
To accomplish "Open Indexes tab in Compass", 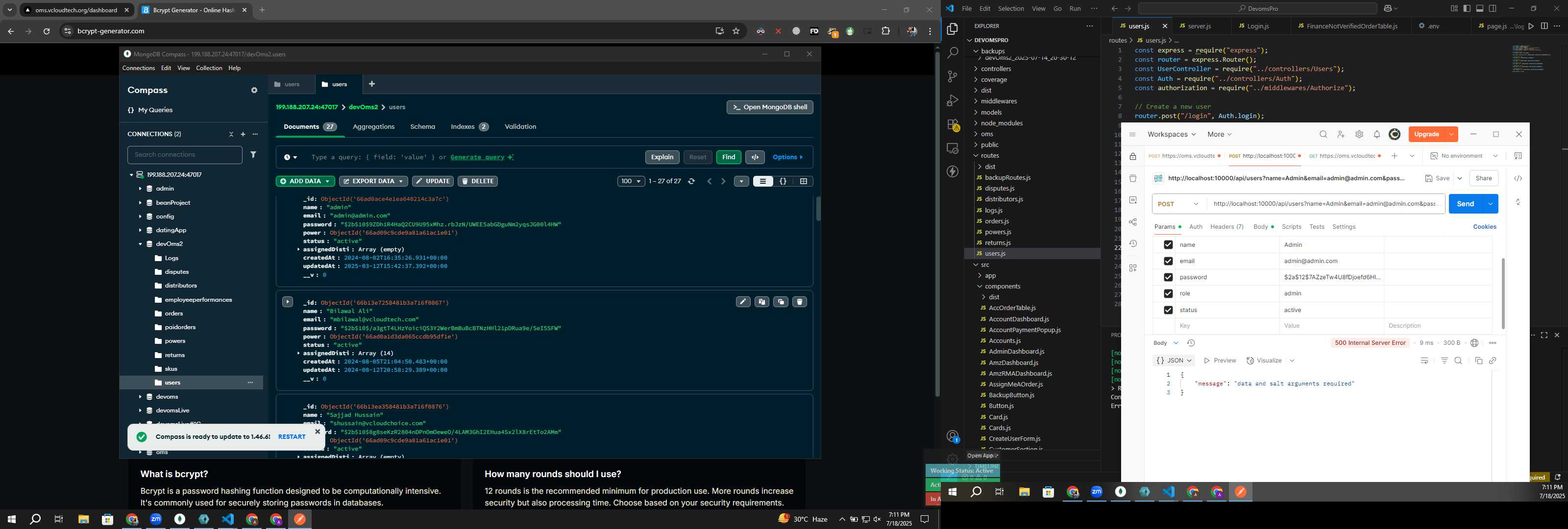I will click(x=469, y=127).
